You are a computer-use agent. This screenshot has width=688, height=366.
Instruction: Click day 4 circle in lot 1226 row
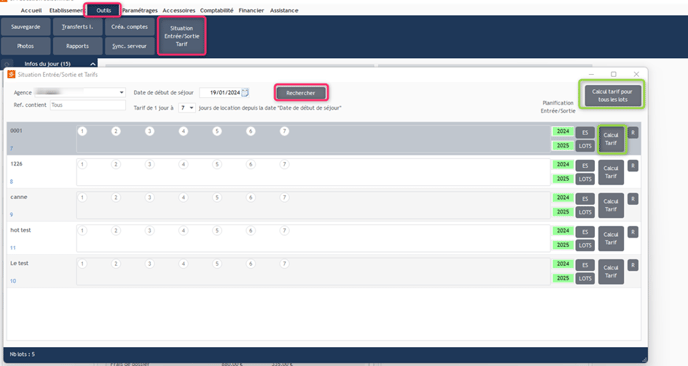(183, 164)
